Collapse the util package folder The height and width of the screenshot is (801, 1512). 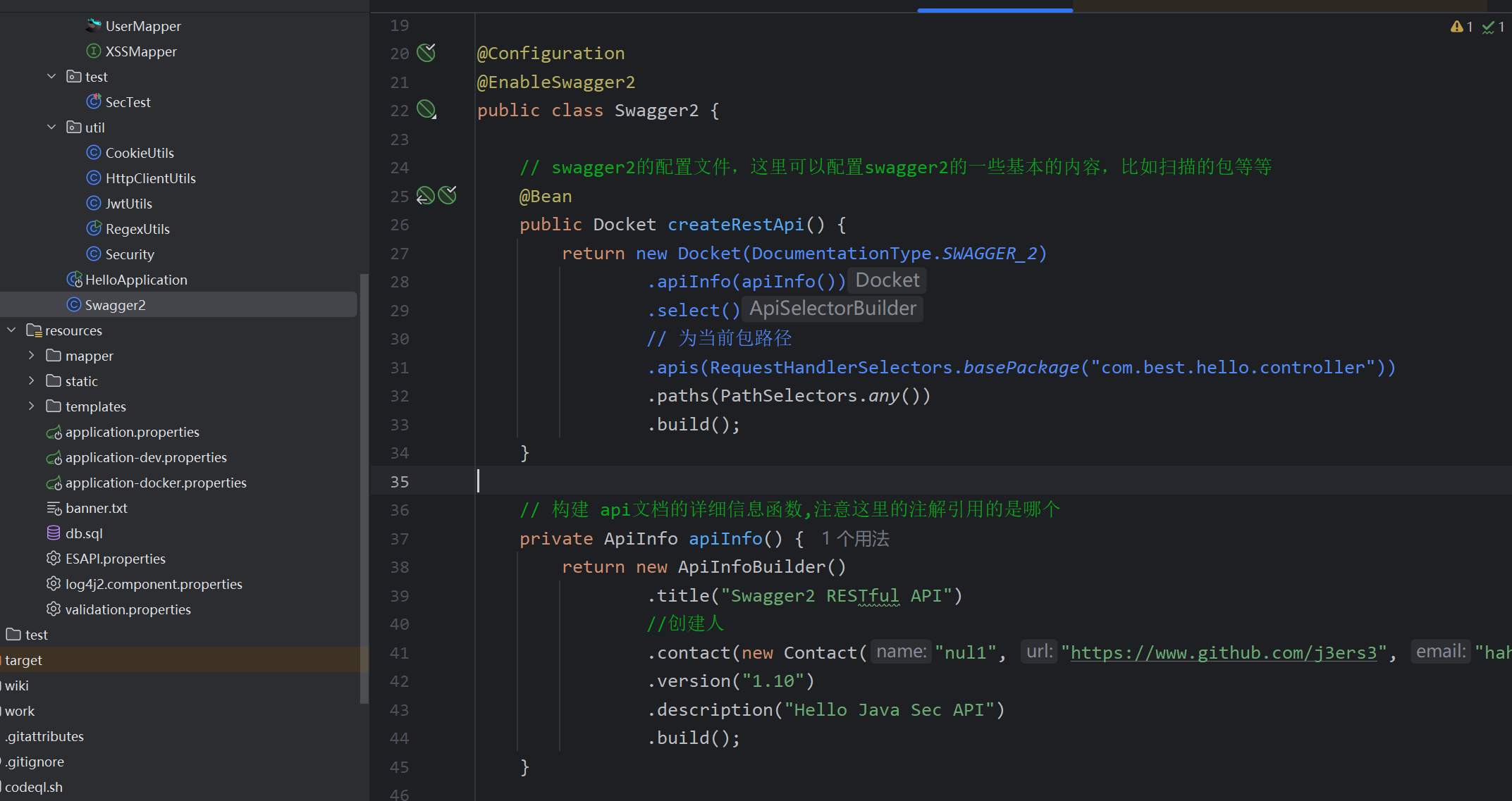tap(51, 127)
